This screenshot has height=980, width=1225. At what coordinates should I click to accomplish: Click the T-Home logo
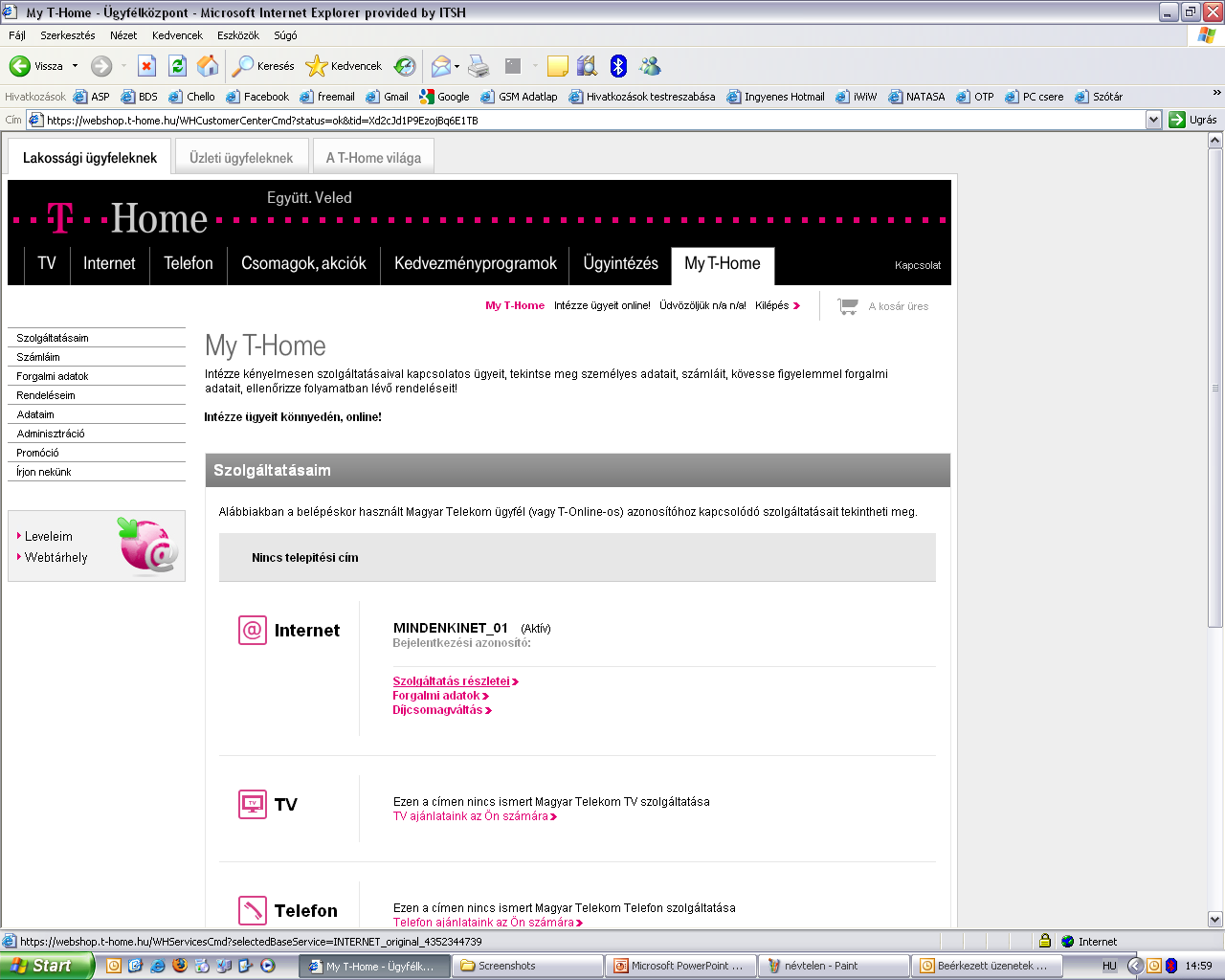127,218
